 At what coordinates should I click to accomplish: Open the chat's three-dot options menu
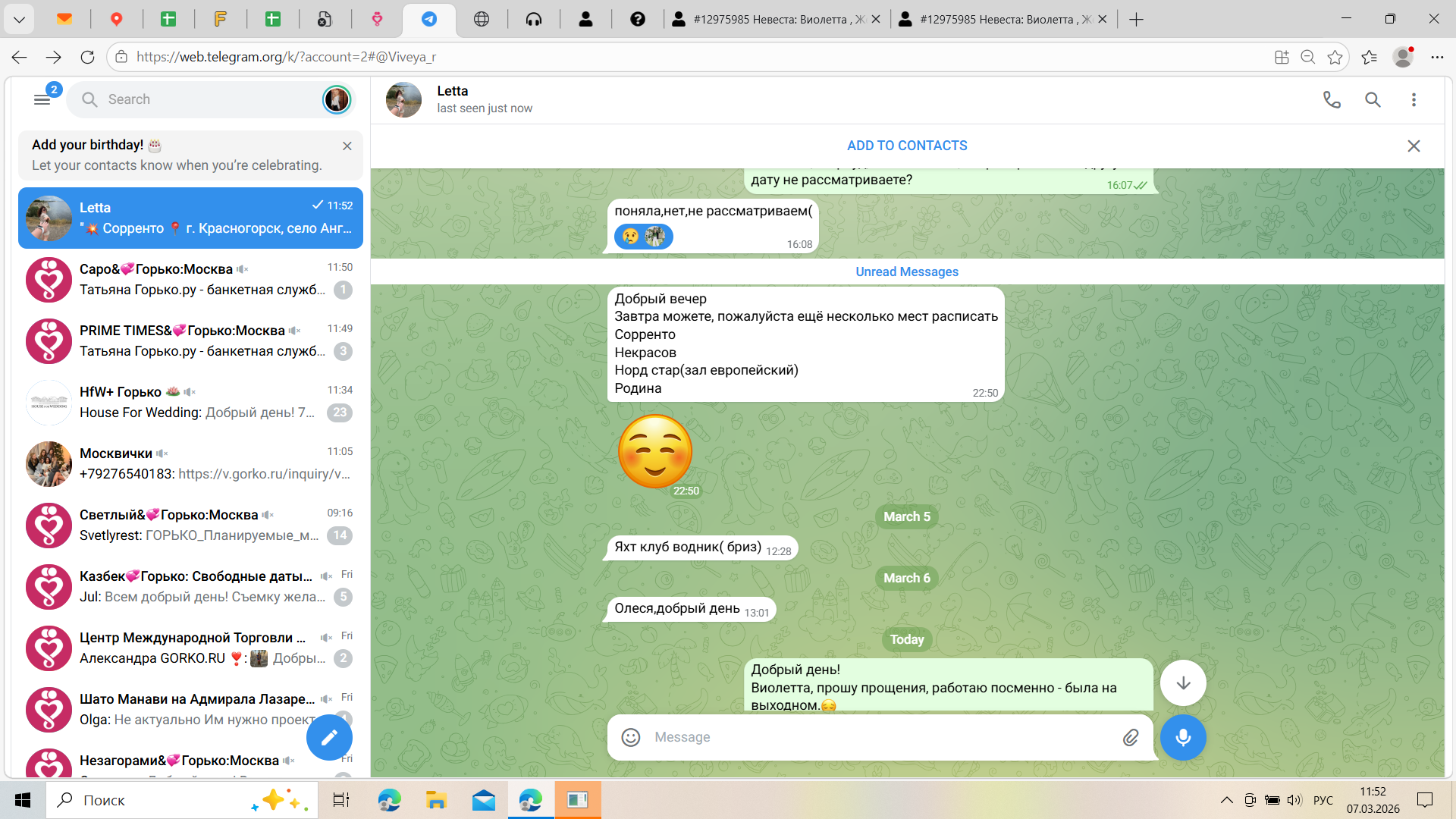click(1414, 99)
